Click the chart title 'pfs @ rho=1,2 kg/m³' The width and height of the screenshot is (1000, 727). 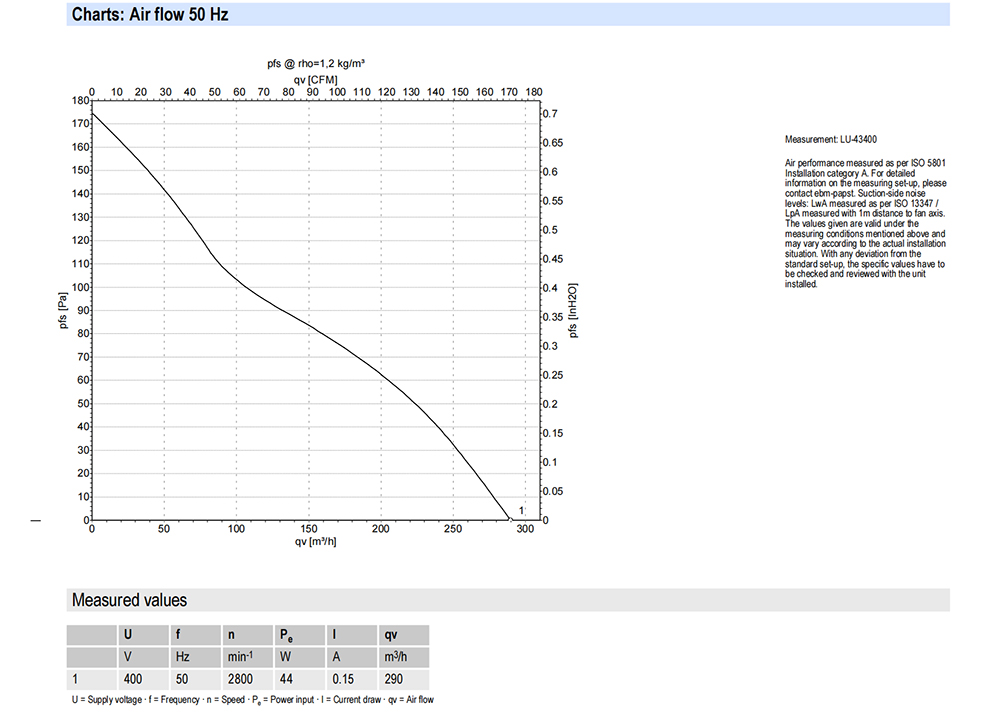coord(316,64)
